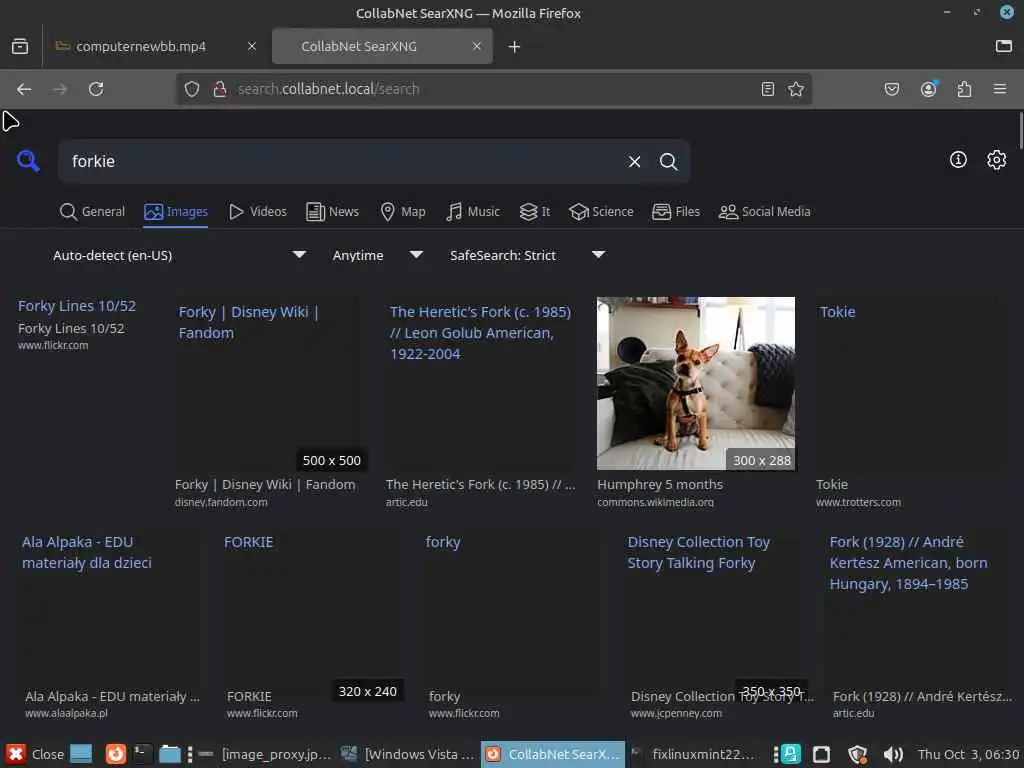1024x768 pixels.
Task: Toggle reader view in address bar
Action: tap(768, 89)
